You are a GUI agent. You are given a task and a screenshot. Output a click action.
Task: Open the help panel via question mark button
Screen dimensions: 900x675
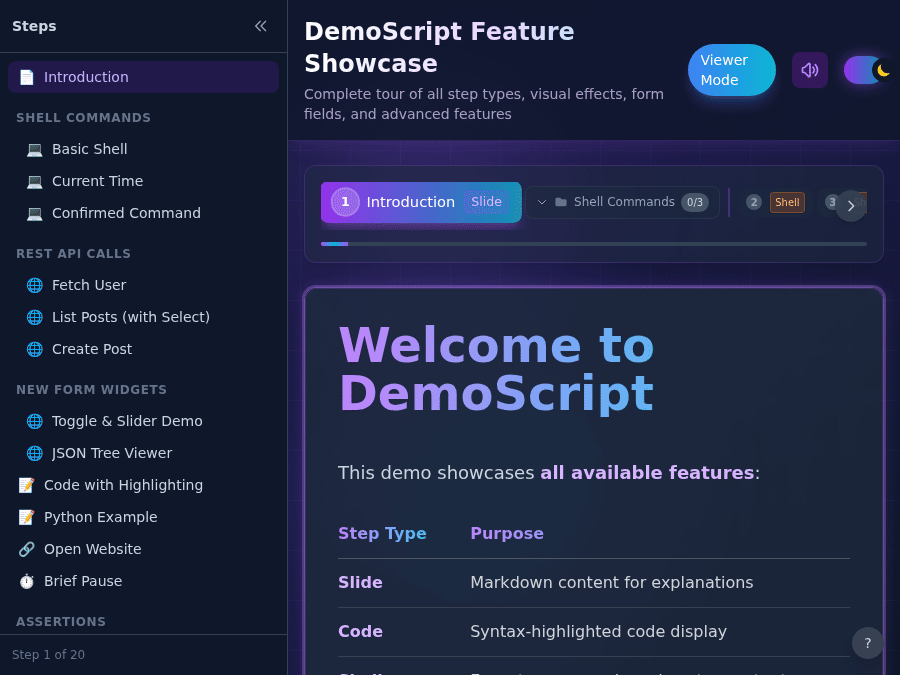click(x=867, y=643)
